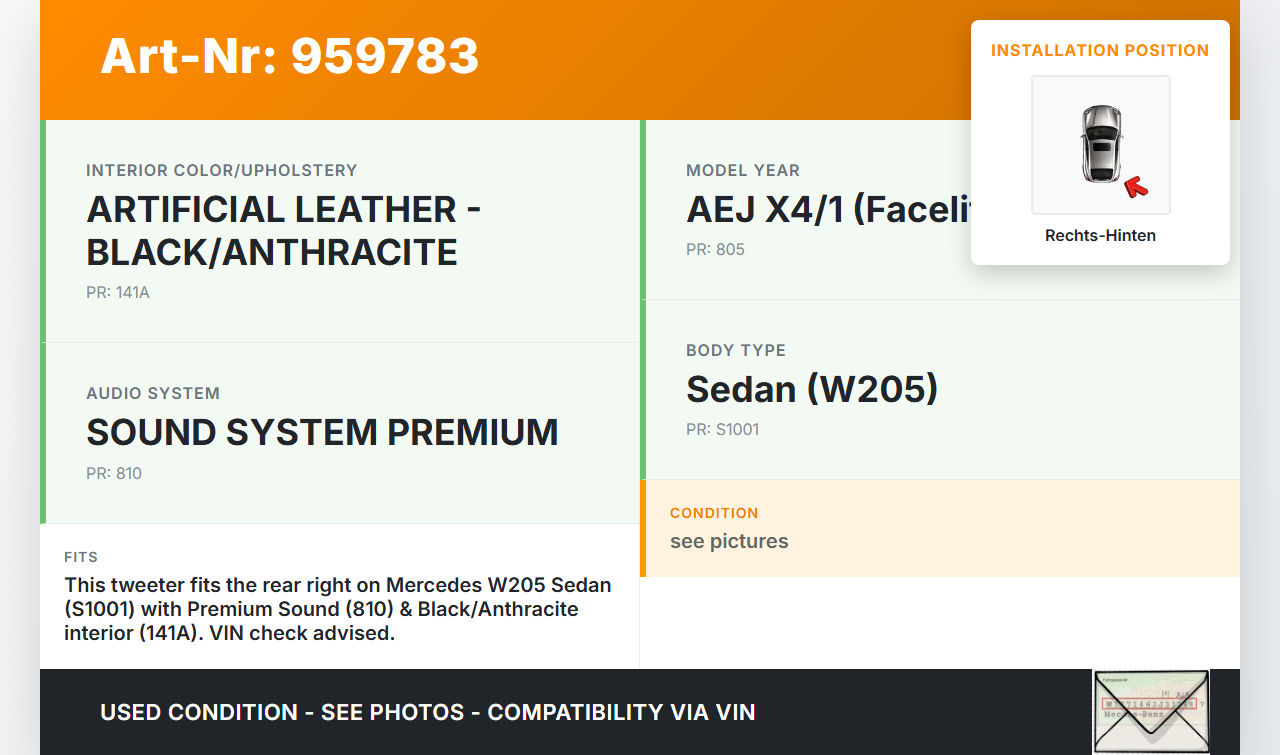Image resolution: width=1280 pixels, height=755 pixels.
Task: Click the PR: S1001 code
Action: 722,430
